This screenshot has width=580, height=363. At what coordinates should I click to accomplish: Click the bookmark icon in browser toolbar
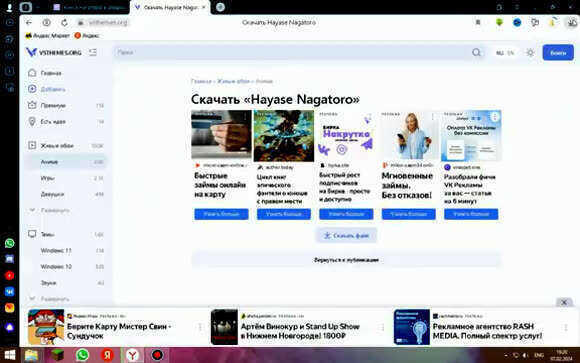(x=478, y=23)
